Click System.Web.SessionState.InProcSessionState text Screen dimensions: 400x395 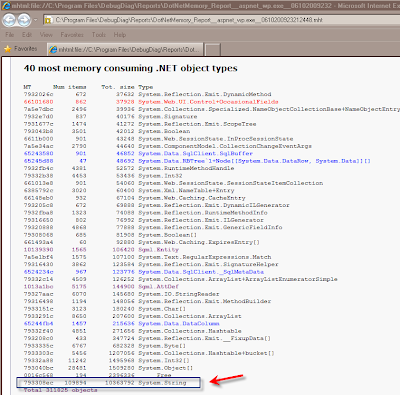point(216,139)
